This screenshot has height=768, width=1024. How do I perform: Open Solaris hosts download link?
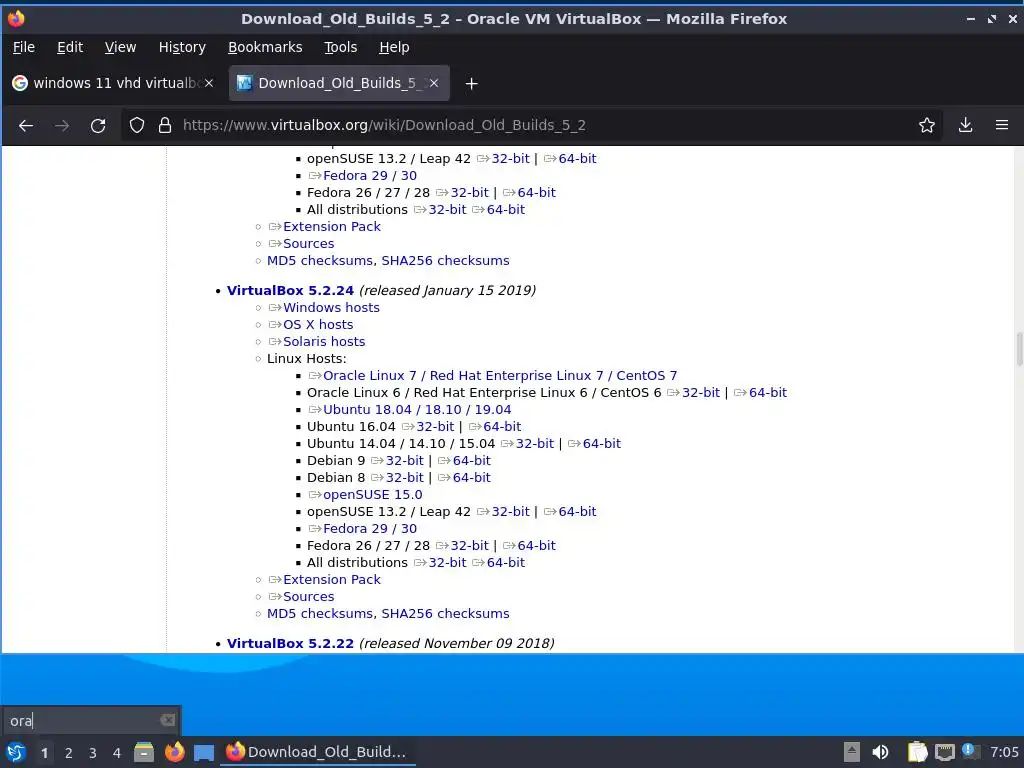(x=324, y=342)
